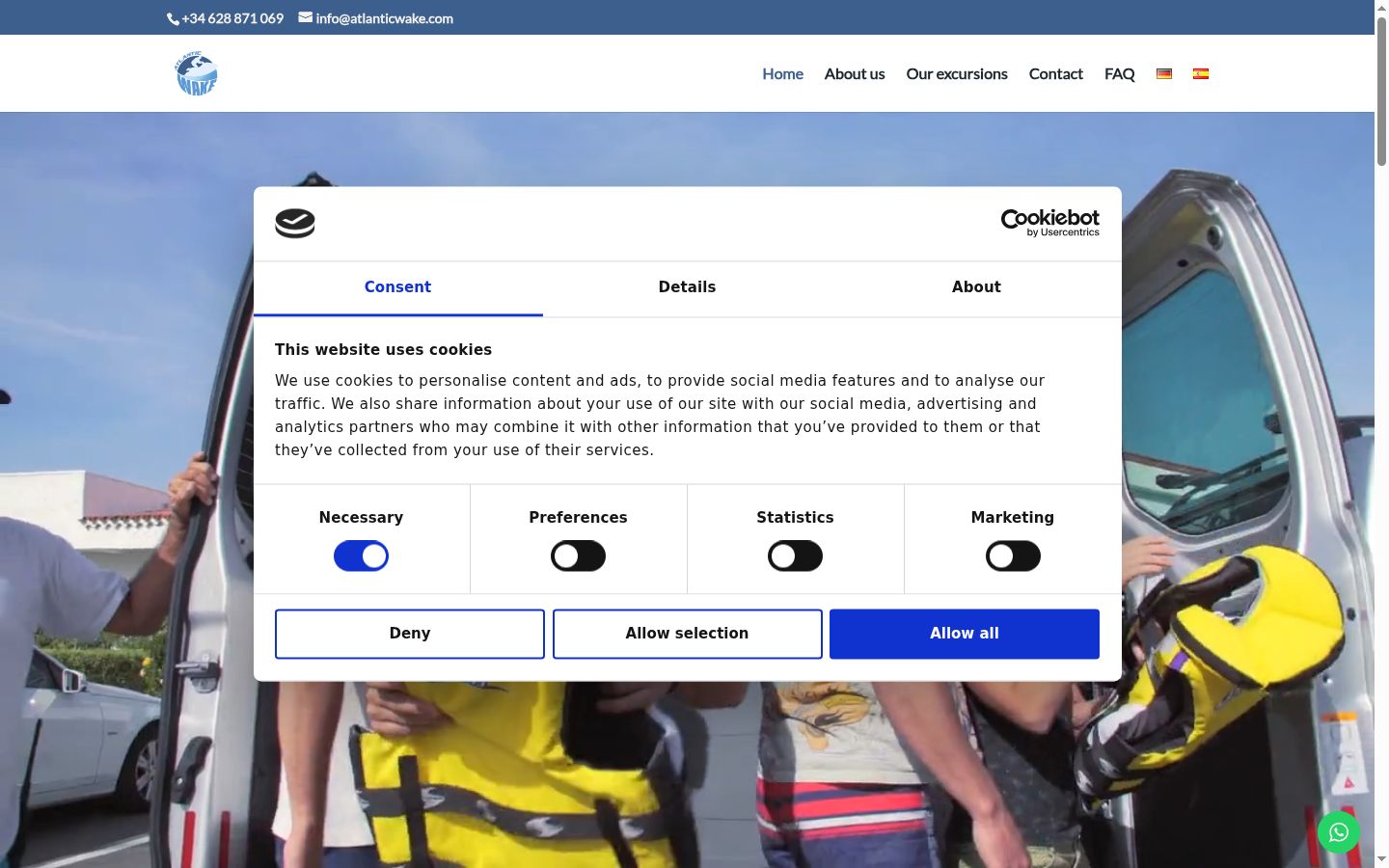
Task: Open the WhatsApp chat bubble
Action: (x=1339, y=831)
